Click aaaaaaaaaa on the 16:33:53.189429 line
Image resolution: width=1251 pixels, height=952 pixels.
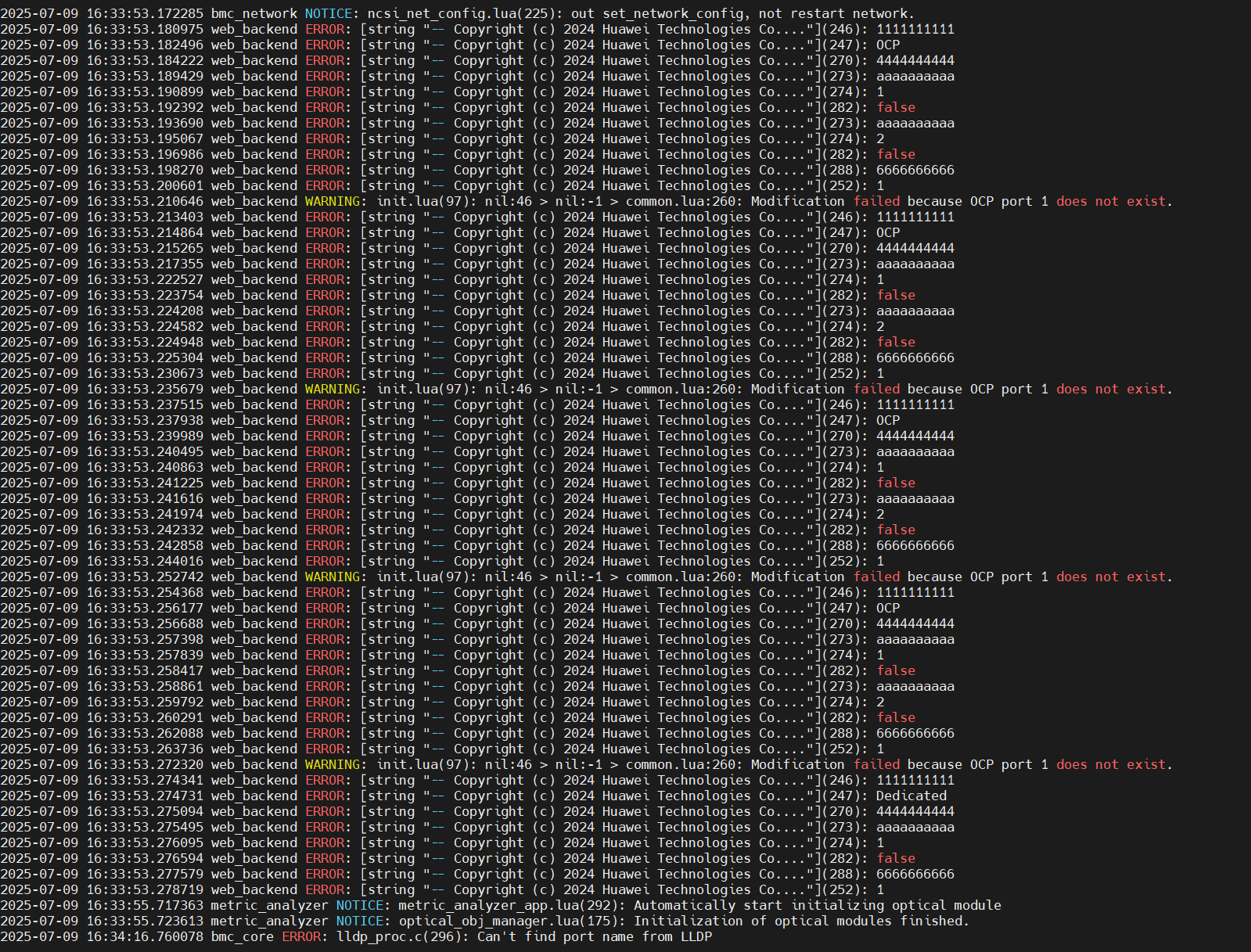pos(915,76)
